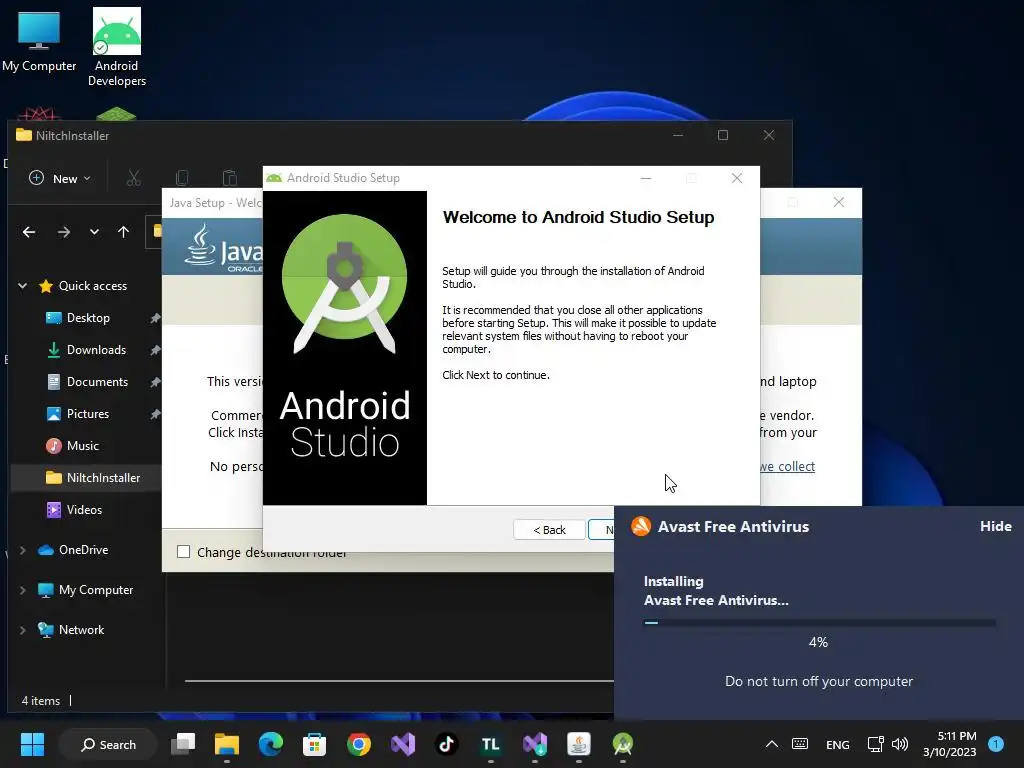The width and height of the screenshot is (1024, 768).
Task: Click the Copy icon in the File Explorer toolbar
Action: click(182, 178)
